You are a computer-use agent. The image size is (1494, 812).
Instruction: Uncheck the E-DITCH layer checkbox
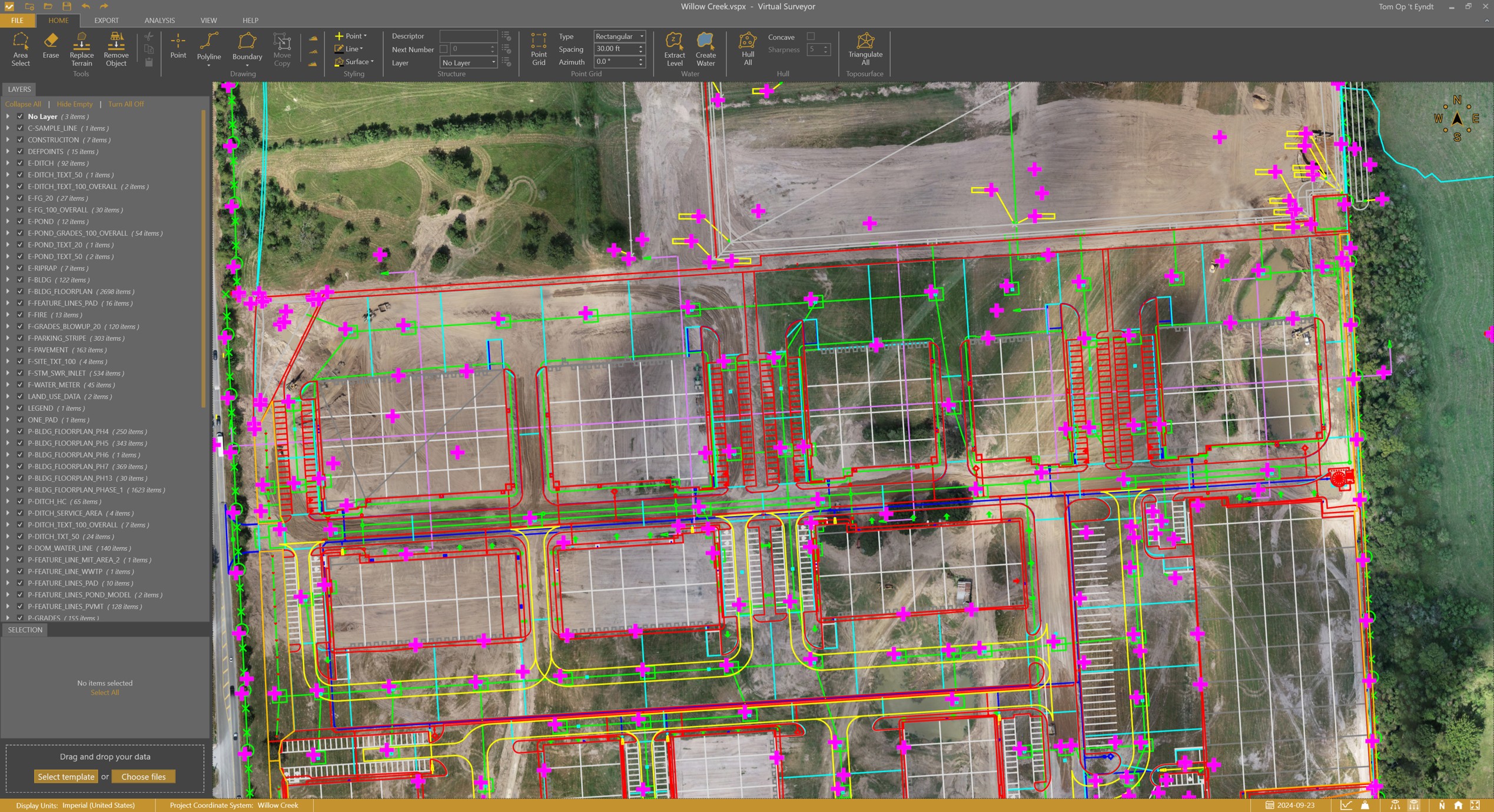(20, 163)
